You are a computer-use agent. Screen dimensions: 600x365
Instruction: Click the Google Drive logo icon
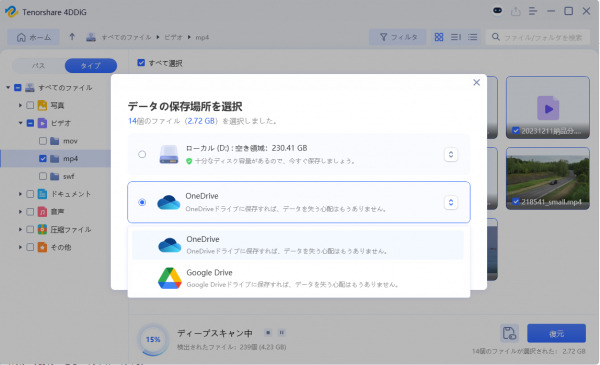point(170,278)
